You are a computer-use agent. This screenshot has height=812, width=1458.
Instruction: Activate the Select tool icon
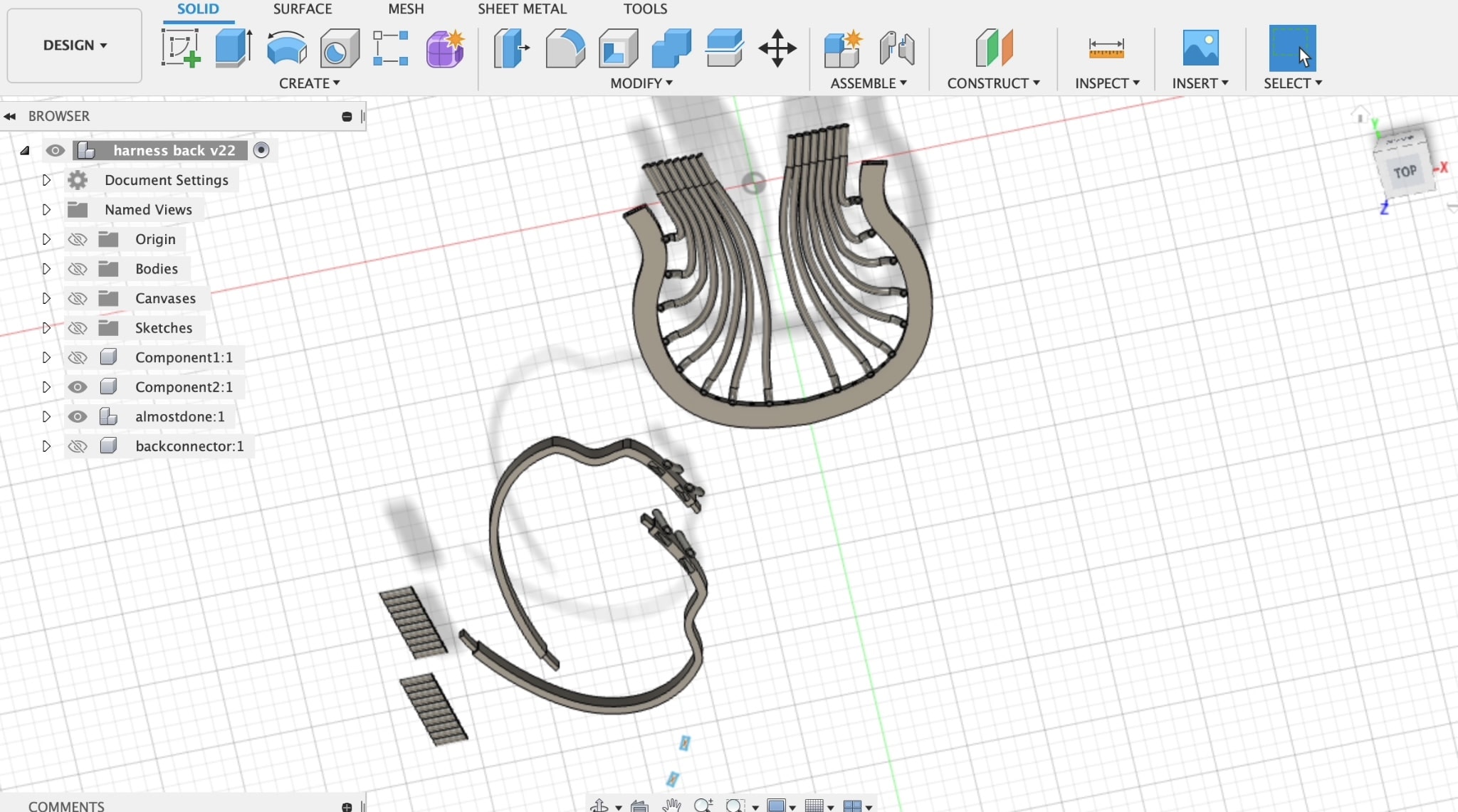[x=1292, y=48]
